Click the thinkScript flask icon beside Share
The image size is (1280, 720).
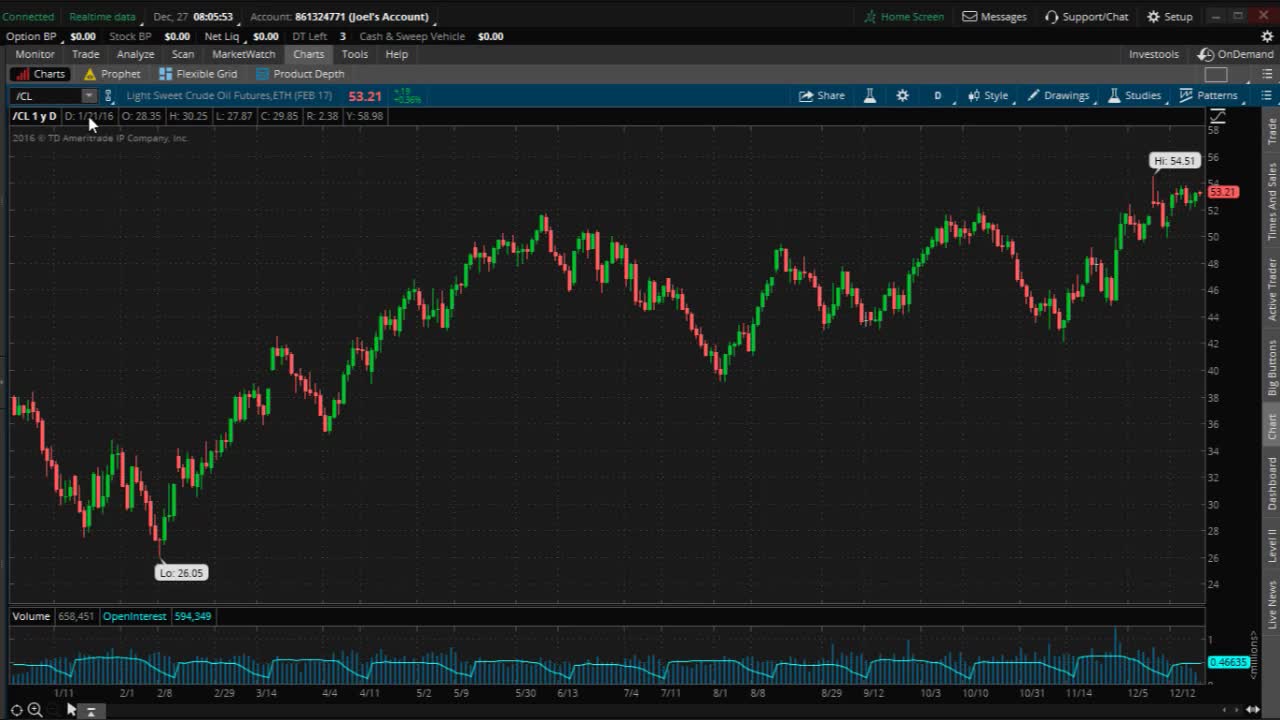pos(870,96)
